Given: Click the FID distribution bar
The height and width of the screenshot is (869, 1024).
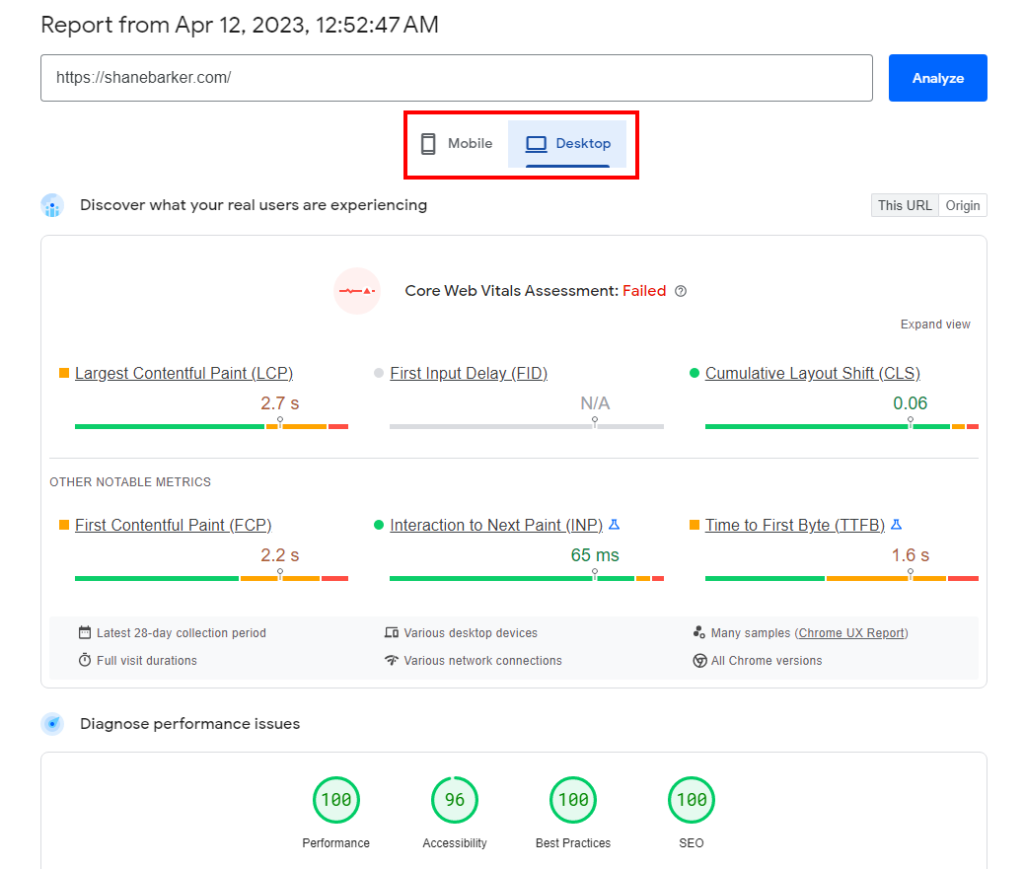Looking at the screenshot, I should tap(526, 426).
